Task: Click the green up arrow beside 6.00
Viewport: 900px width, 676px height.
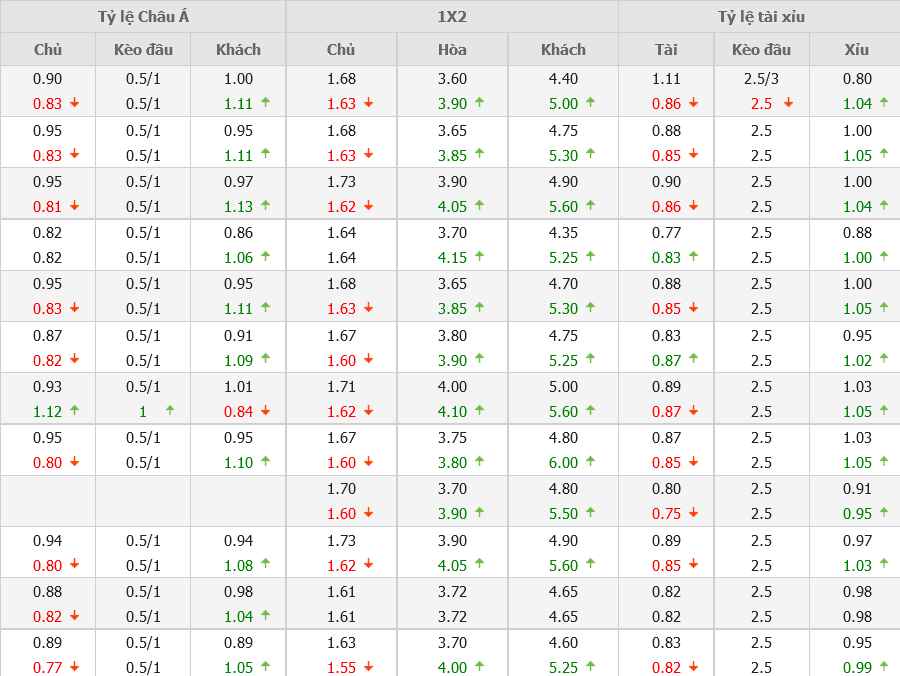Action: click(591, 461)
